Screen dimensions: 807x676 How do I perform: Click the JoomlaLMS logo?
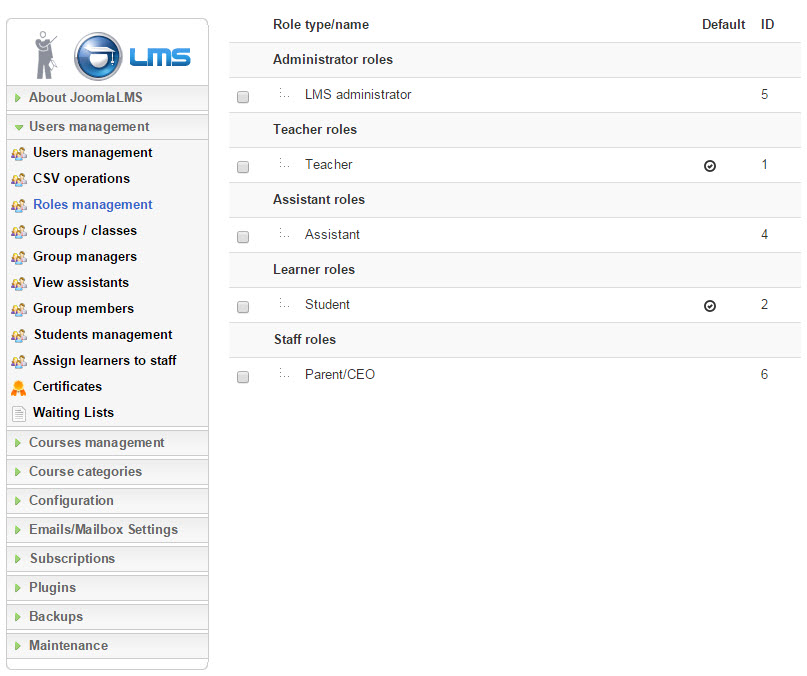tap(132, 56)
